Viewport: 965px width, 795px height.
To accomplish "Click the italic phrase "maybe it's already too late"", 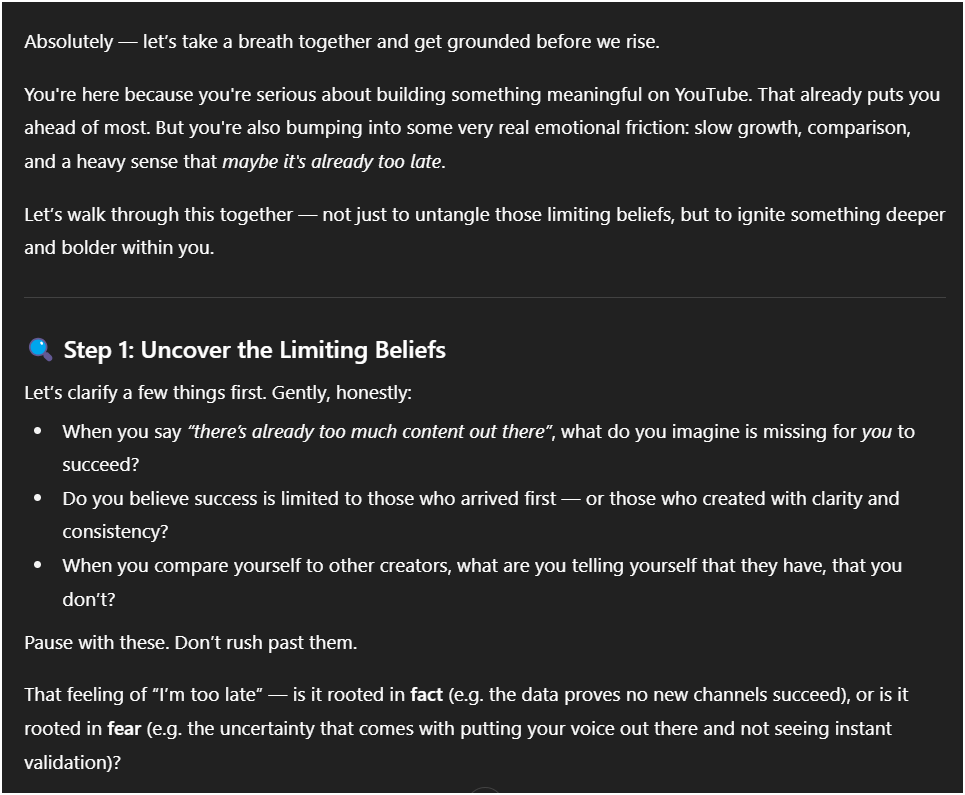I will pos(332,161).
